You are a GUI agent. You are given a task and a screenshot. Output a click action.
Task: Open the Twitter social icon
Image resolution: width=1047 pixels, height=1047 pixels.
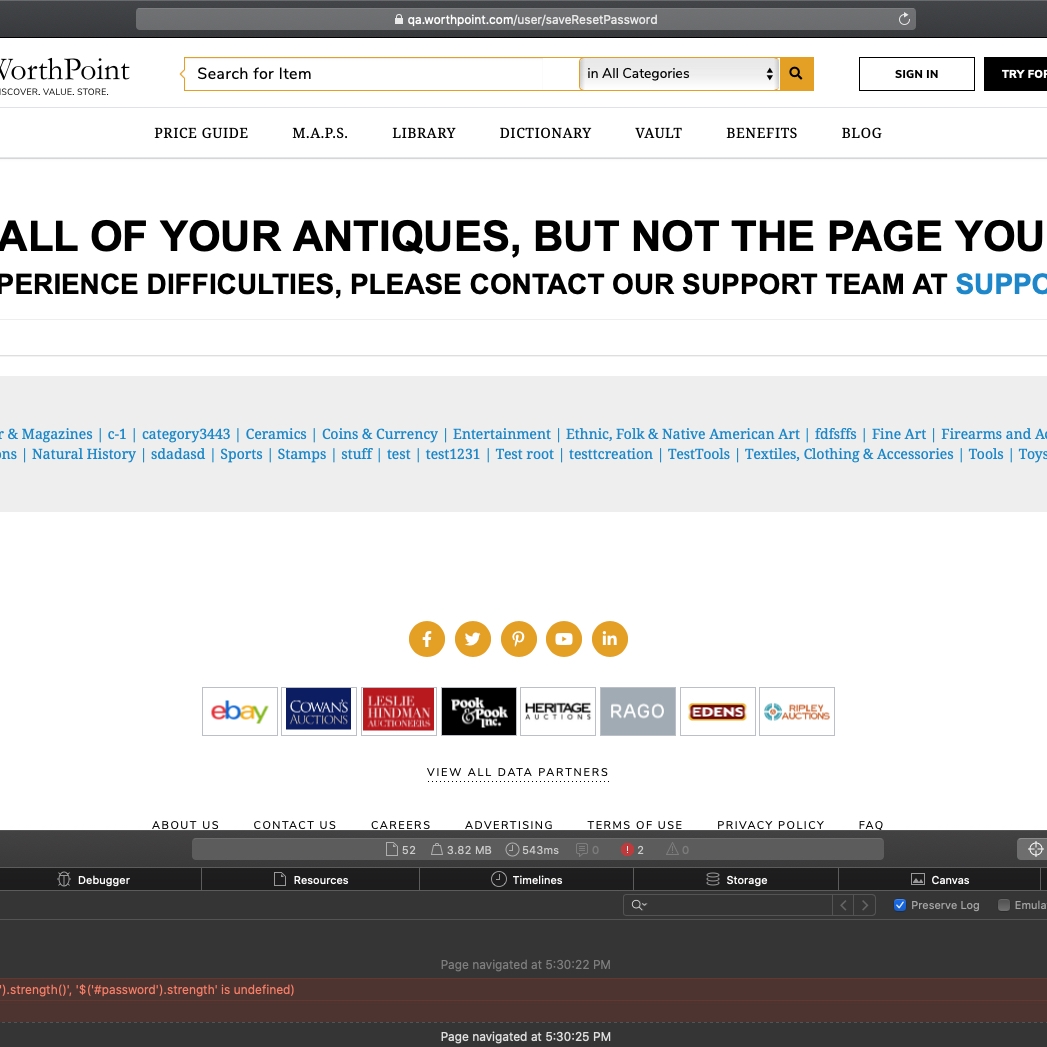click(x=473, y=639)
